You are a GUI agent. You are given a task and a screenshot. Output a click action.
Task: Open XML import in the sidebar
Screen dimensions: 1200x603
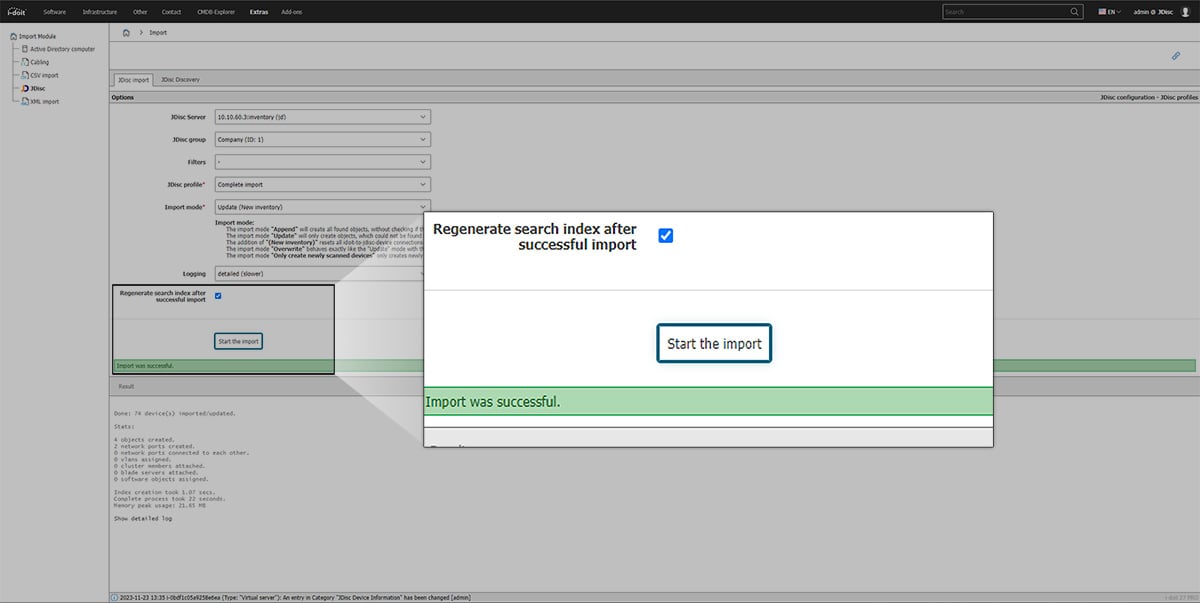(x=43, y=101)
